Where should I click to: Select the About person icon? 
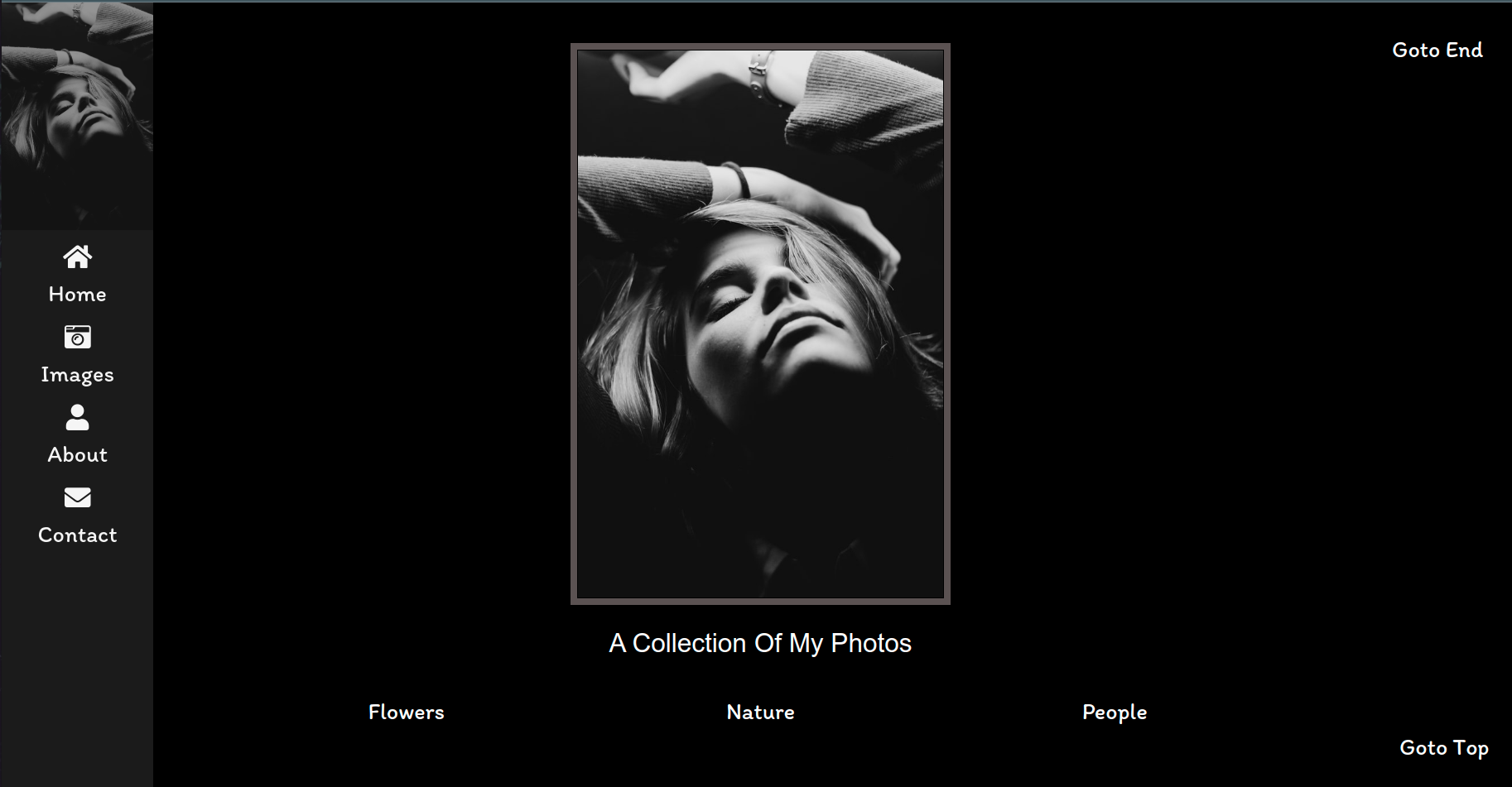[77, 417]
